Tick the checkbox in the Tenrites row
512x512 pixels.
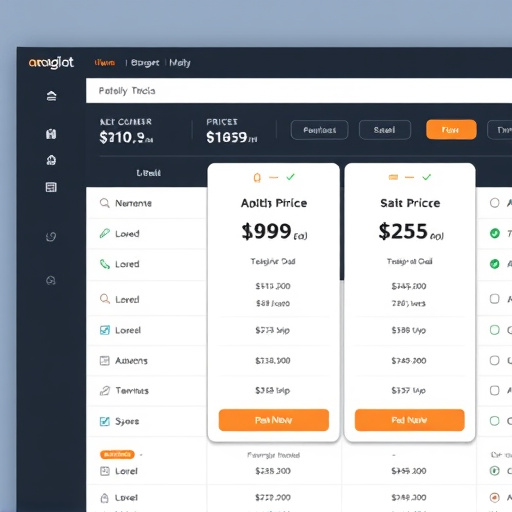[x=495, y=390]
